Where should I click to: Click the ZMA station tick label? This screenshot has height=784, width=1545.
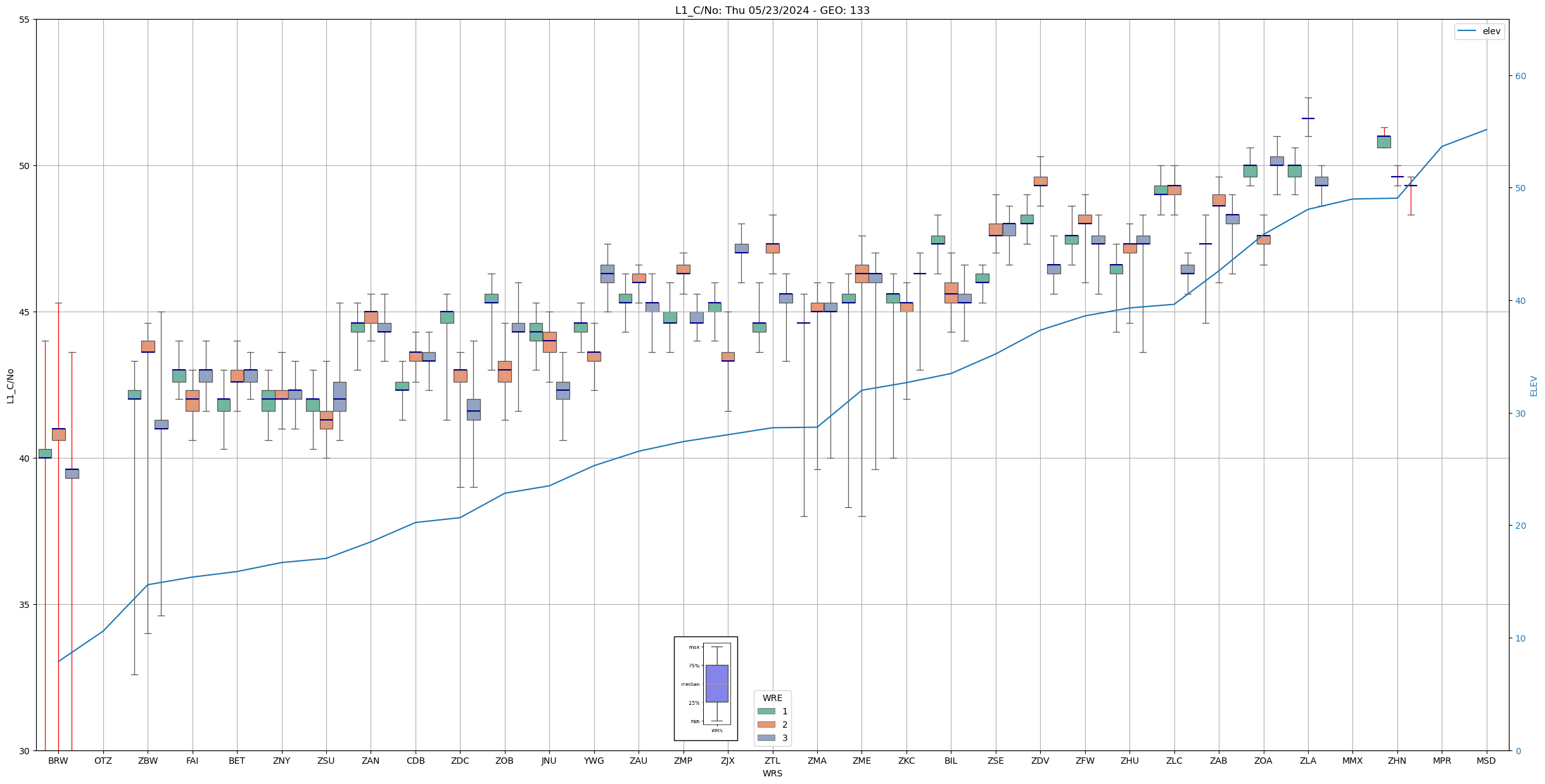pos(817,761)
